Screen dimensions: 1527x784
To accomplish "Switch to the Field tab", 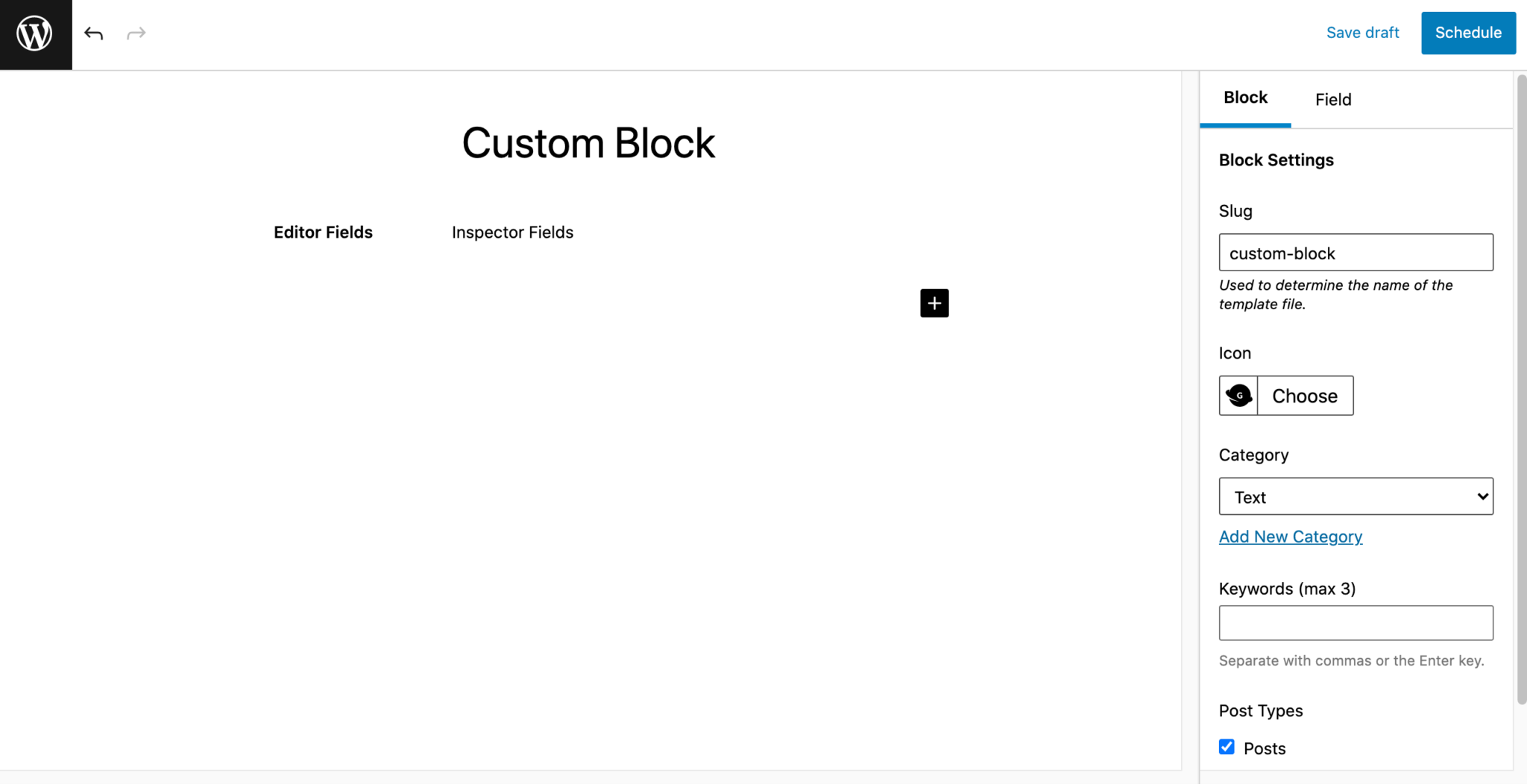I will 1332,99.
